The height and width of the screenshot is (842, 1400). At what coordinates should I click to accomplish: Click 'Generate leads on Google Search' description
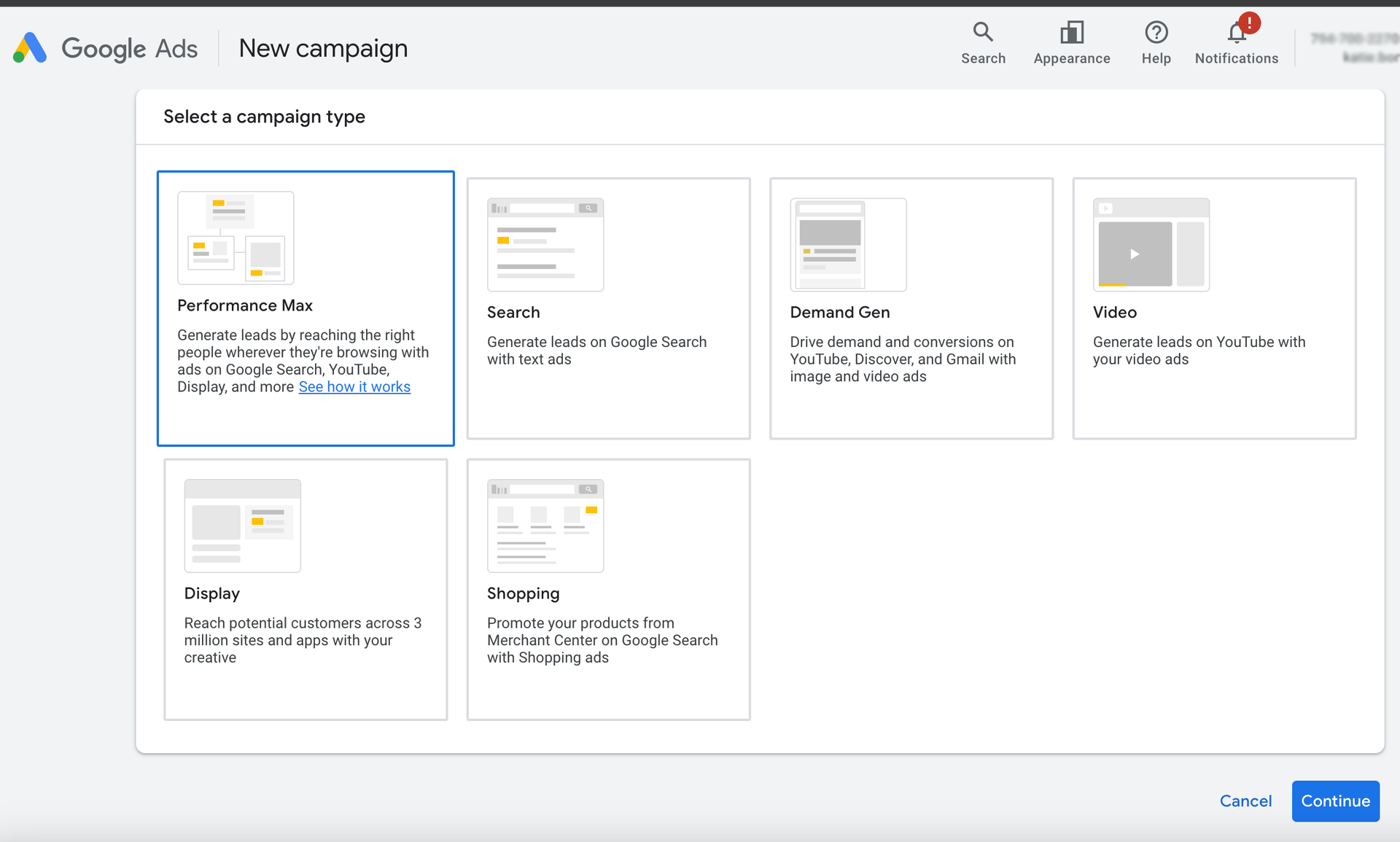(596, 351)
